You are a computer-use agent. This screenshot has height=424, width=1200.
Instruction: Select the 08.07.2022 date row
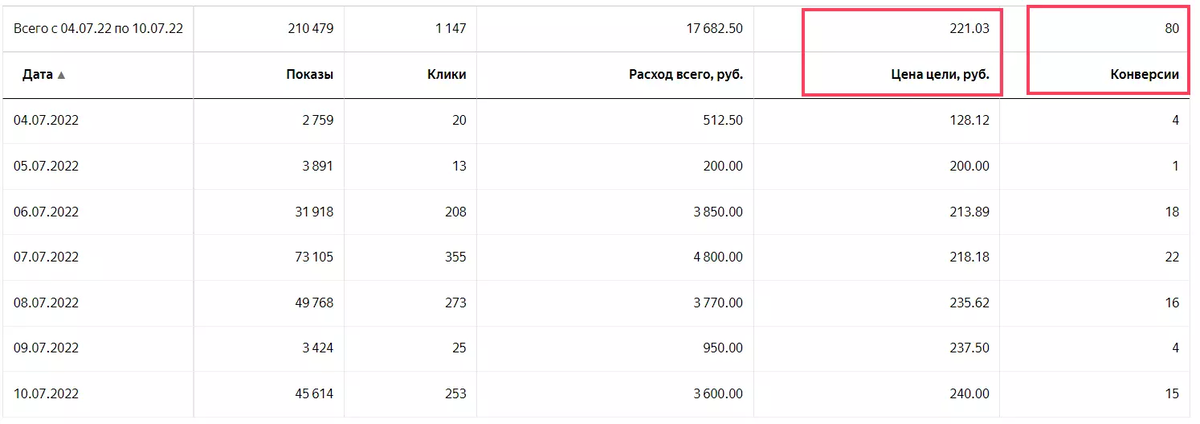599,303
